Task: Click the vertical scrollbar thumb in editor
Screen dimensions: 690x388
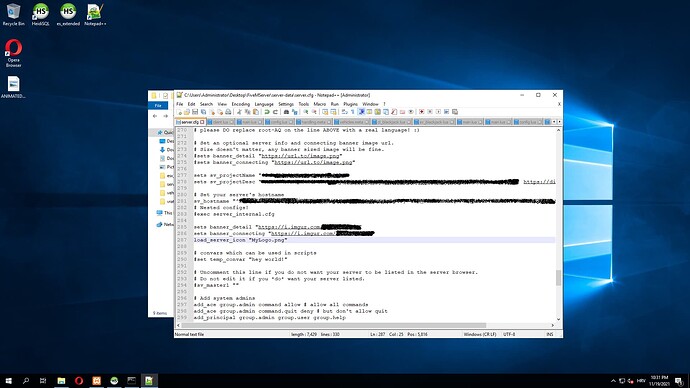Action: pyautogui.click(x=558, y=278)
